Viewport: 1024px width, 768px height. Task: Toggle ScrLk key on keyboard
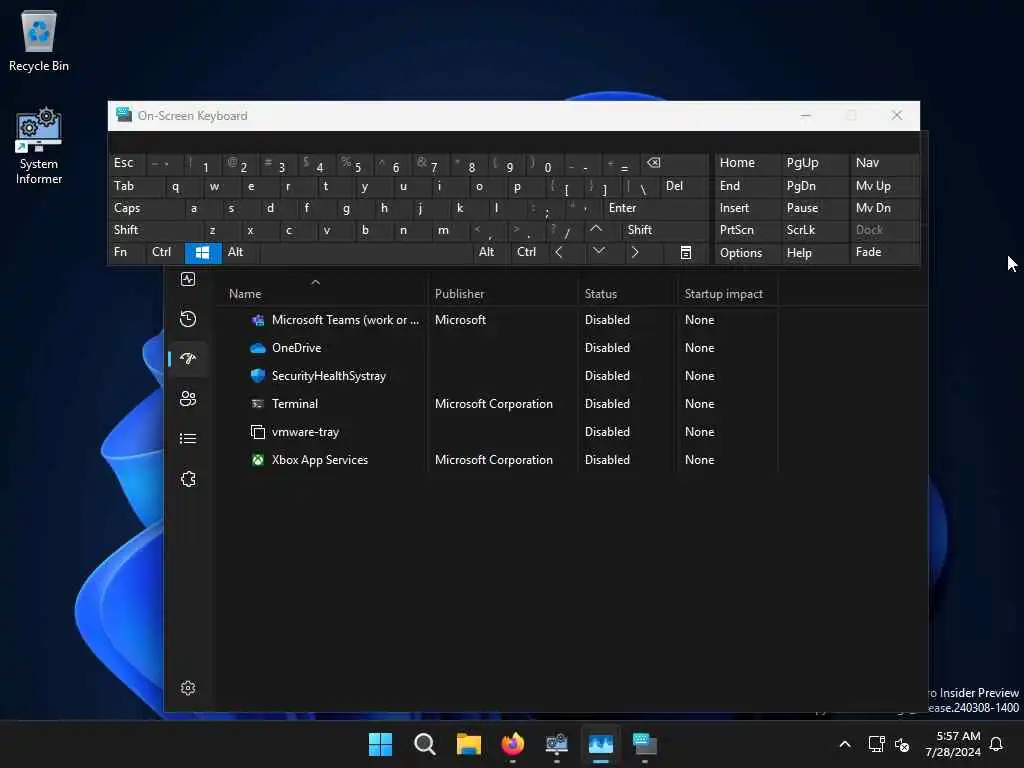813,230
